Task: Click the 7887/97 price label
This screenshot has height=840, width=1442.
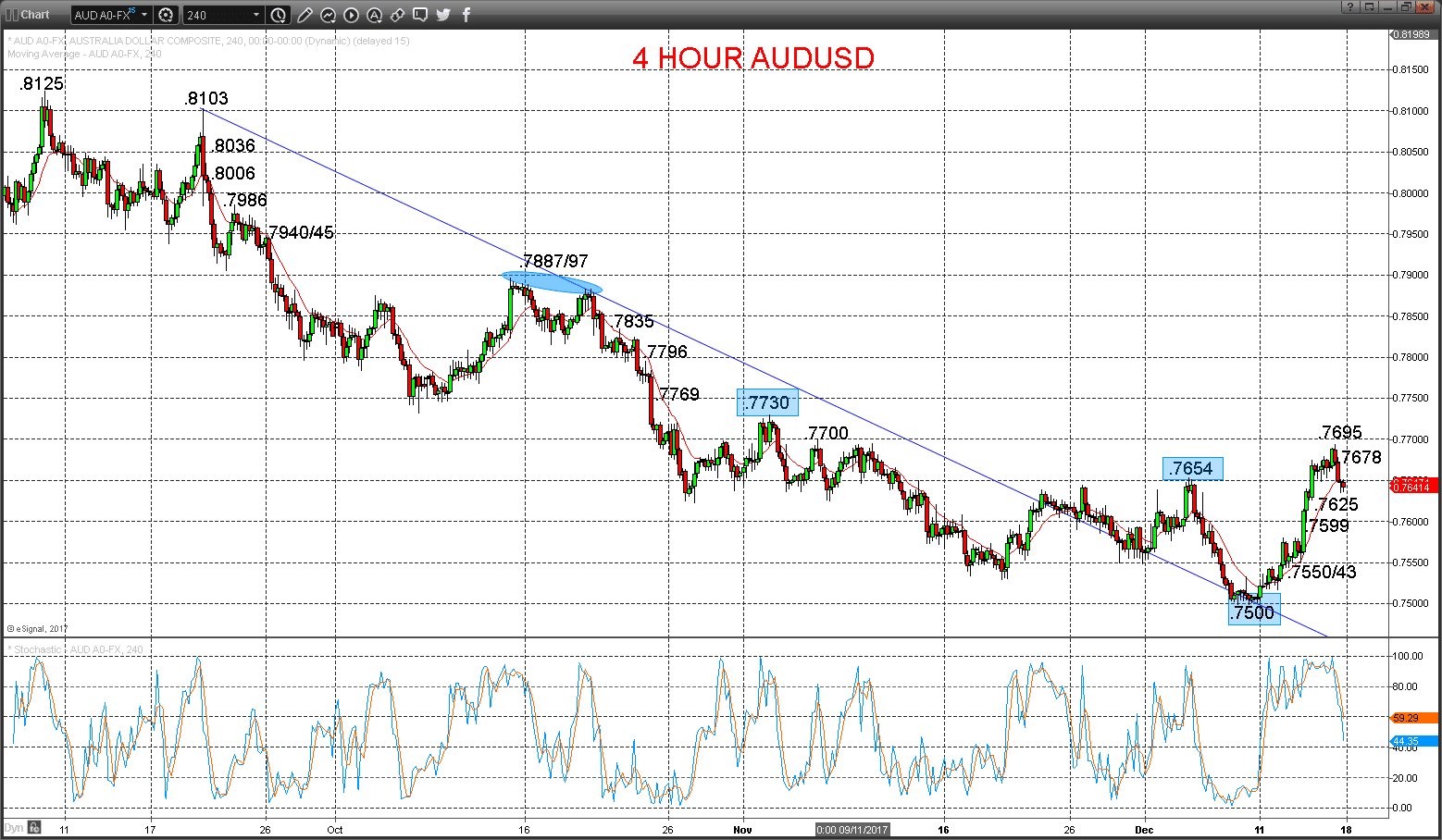Action: coord(555,261)
